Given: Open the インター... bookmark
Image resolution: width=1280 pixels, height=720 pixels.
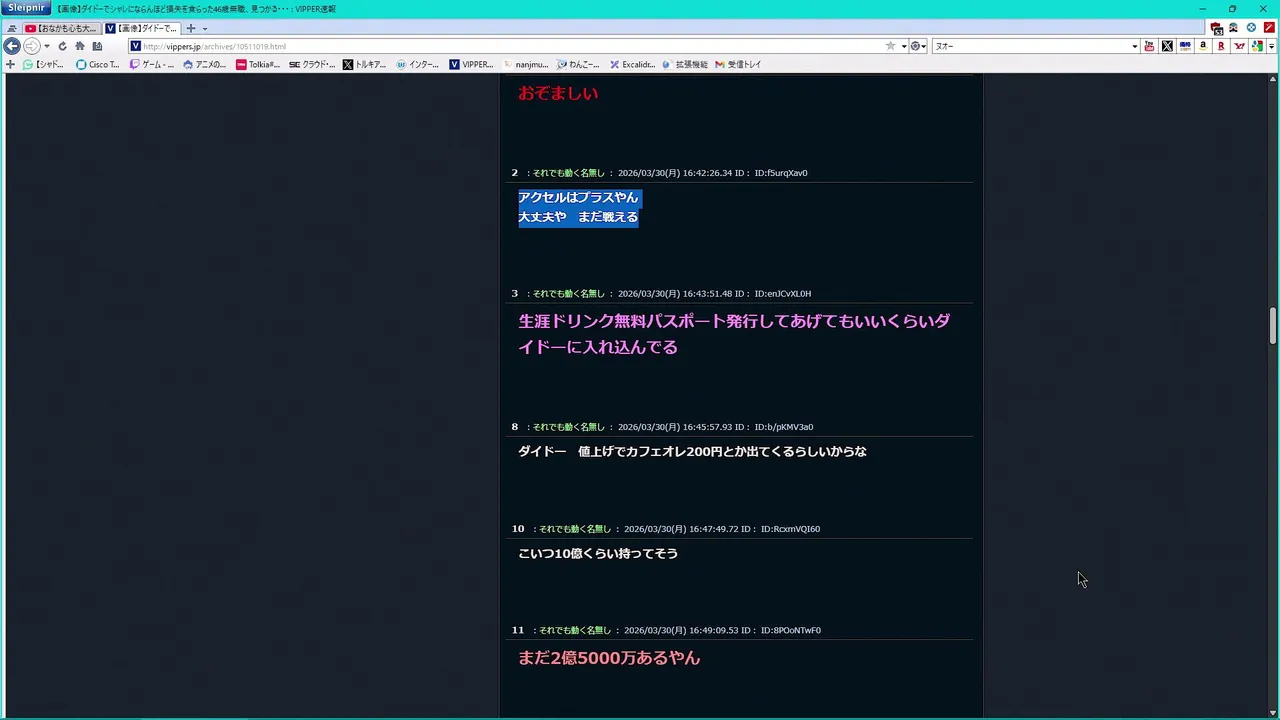Looking at the screenshot, I should [418, 64].
